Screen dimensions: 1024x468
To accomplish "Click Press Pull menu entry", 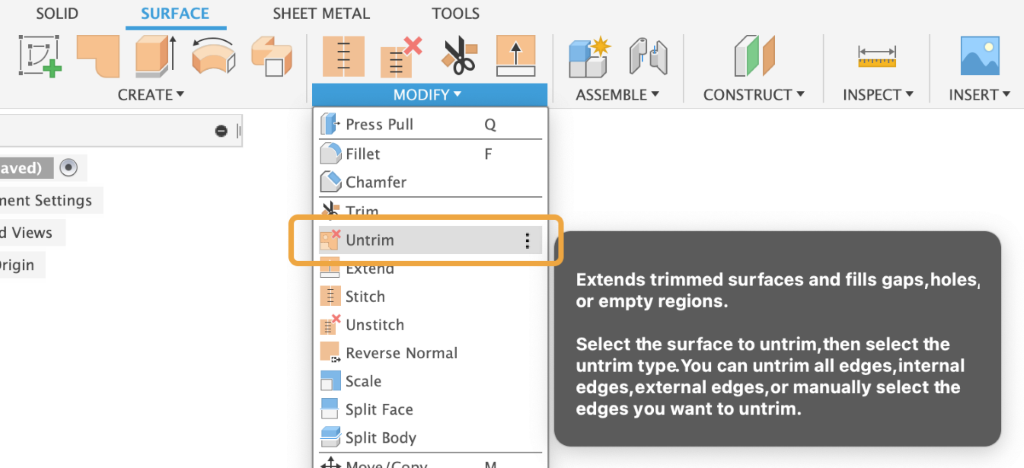I will (379, 125).
